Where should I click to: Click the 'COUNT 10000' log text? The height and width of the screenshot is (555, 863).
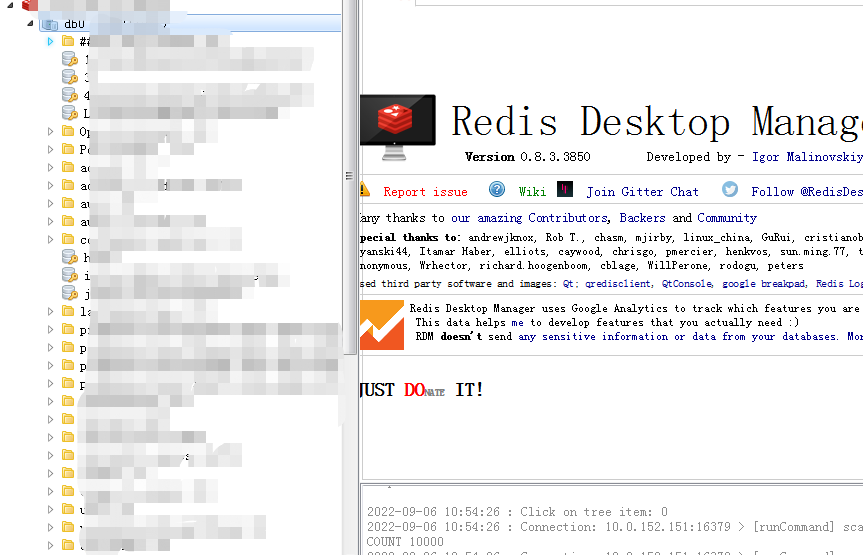[405, 542]
